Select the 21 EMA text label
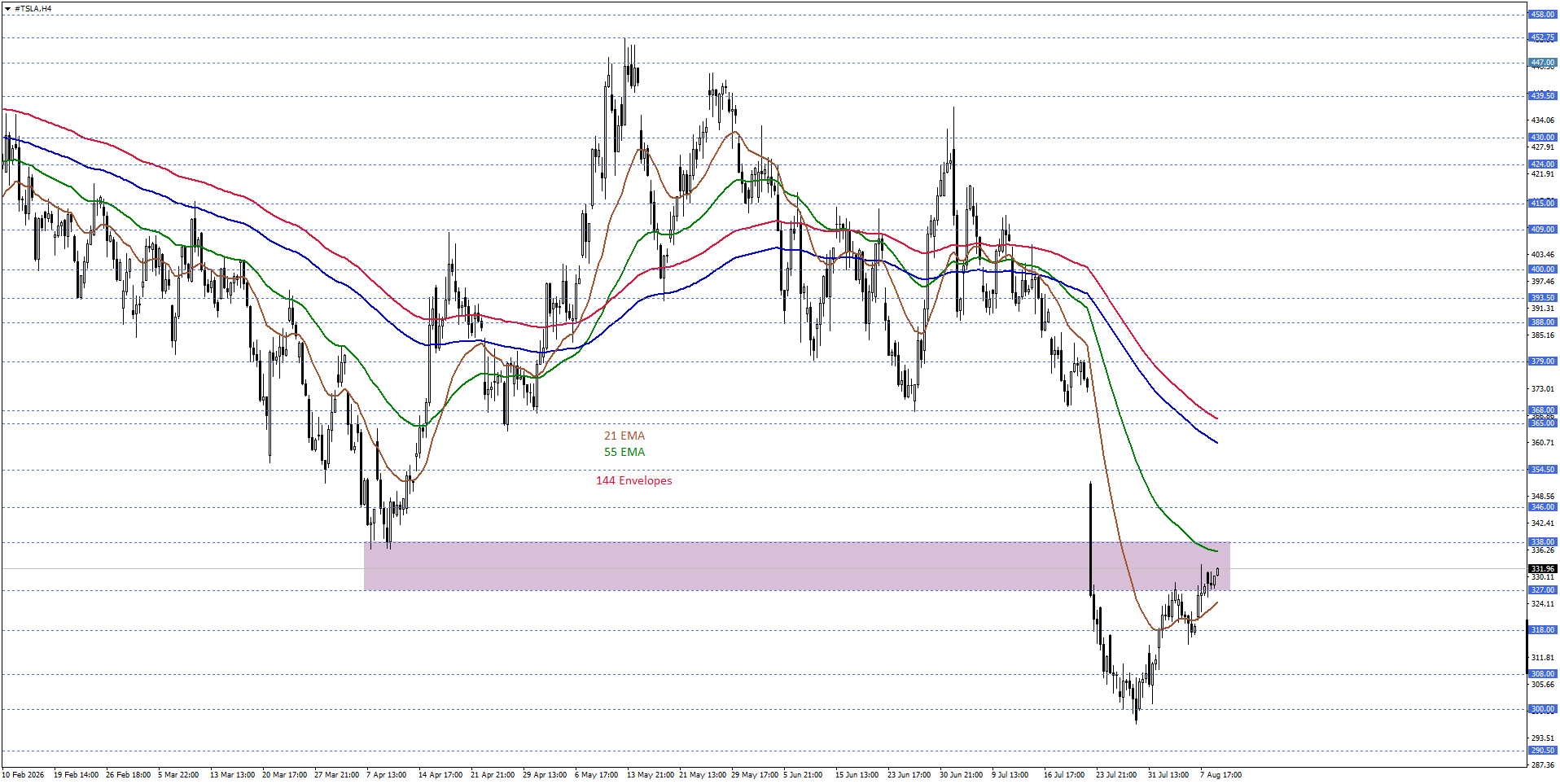This screenshot has width=1560, height=784. point(624,436)
